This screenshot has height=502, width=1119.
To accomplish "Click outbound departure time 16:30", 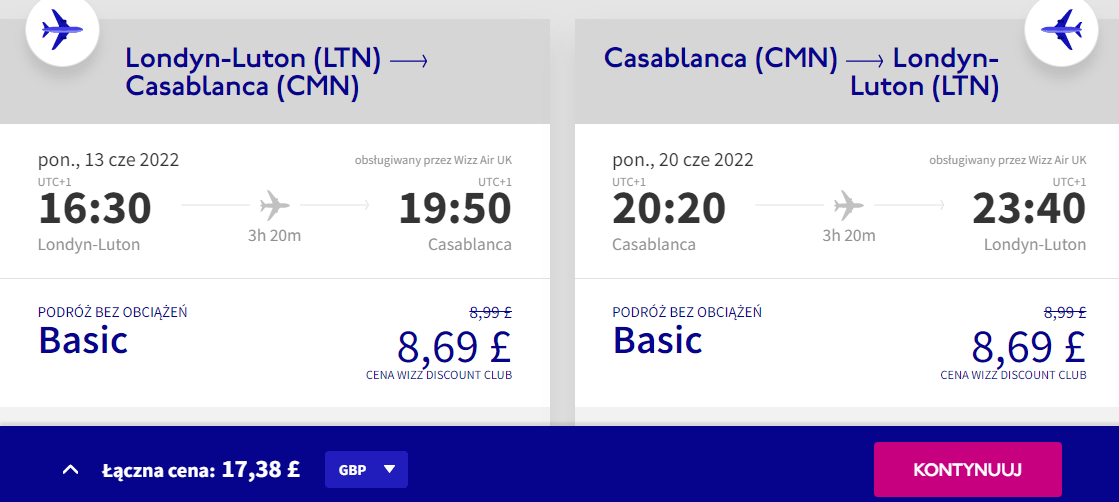I will tap(95, 209).
